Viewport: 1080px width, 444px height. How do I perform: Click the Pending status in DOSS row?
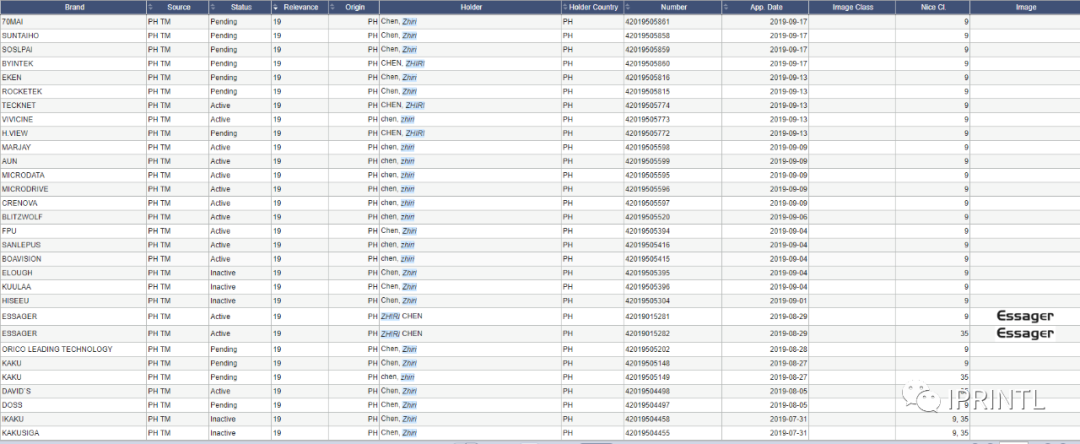pyautogui.click(x=223, y=405)
